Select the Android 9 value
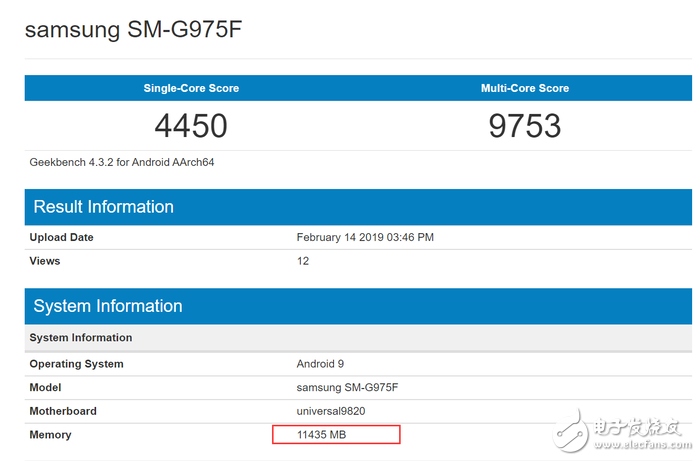Viewport: 700px width, 461px height. click(322, 364)
